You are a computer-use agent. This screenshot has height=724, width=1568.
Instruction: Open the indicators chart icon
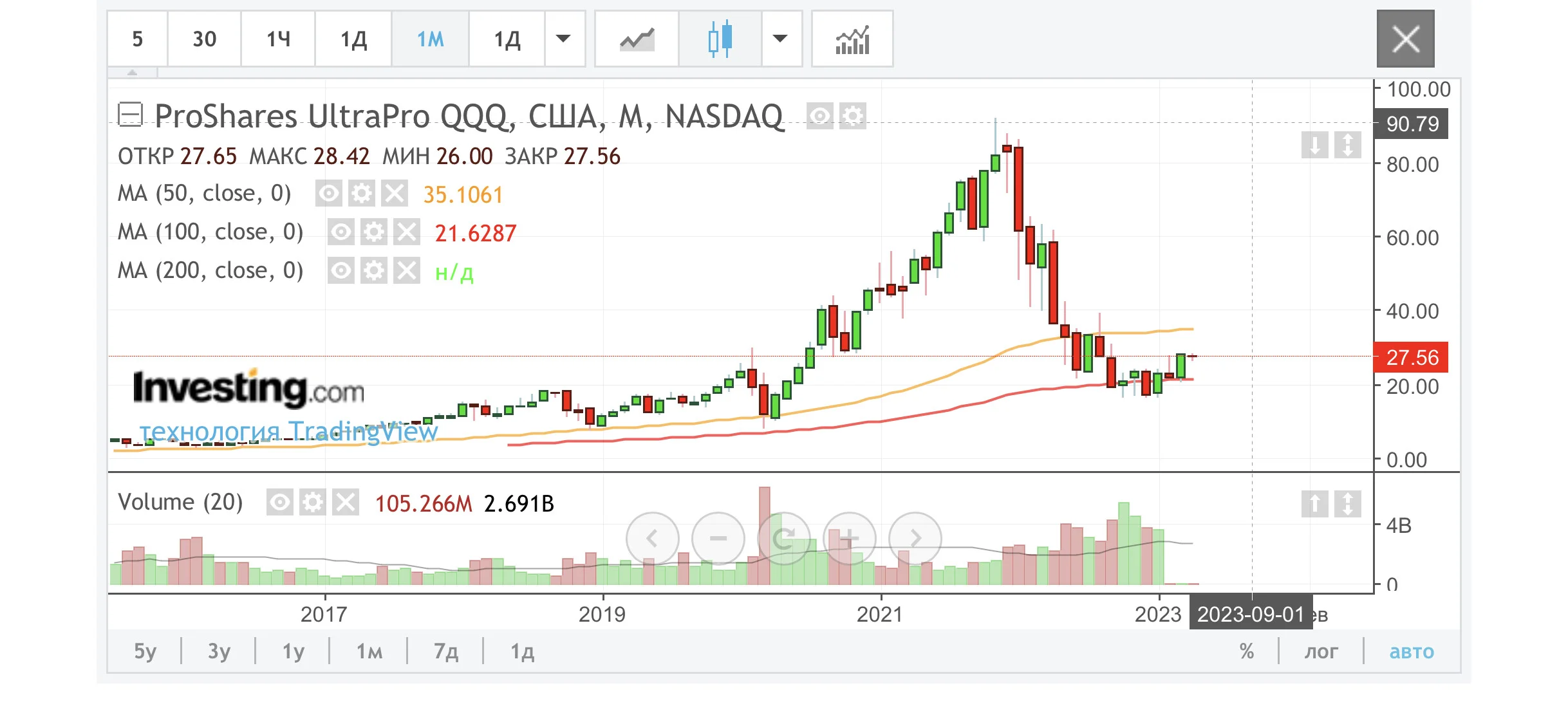(852, 39)
